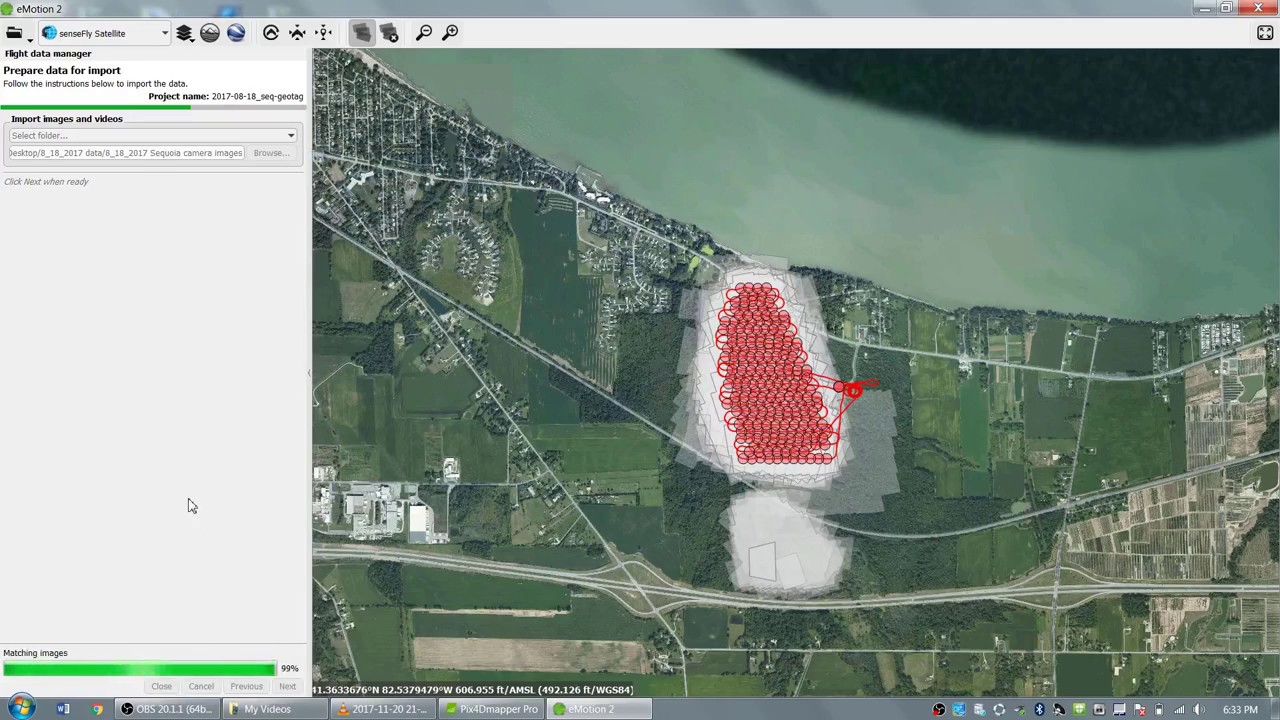Image resolution: width=1280 pixels, height=720 pixels.
Task: Click the map coordinates readout in status bar
Action: (474, 690)
